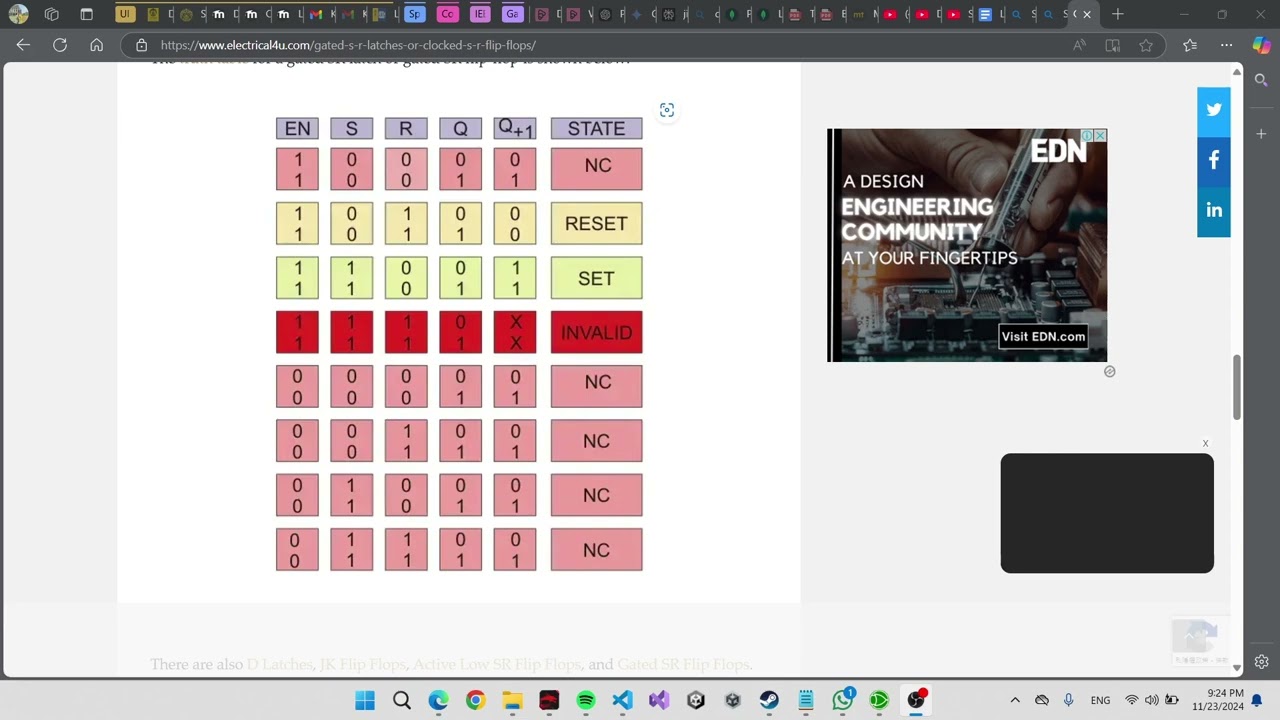Open the tab actions menu
The width and height of the screenshot is (1280, 720).
tap(87, 14)
